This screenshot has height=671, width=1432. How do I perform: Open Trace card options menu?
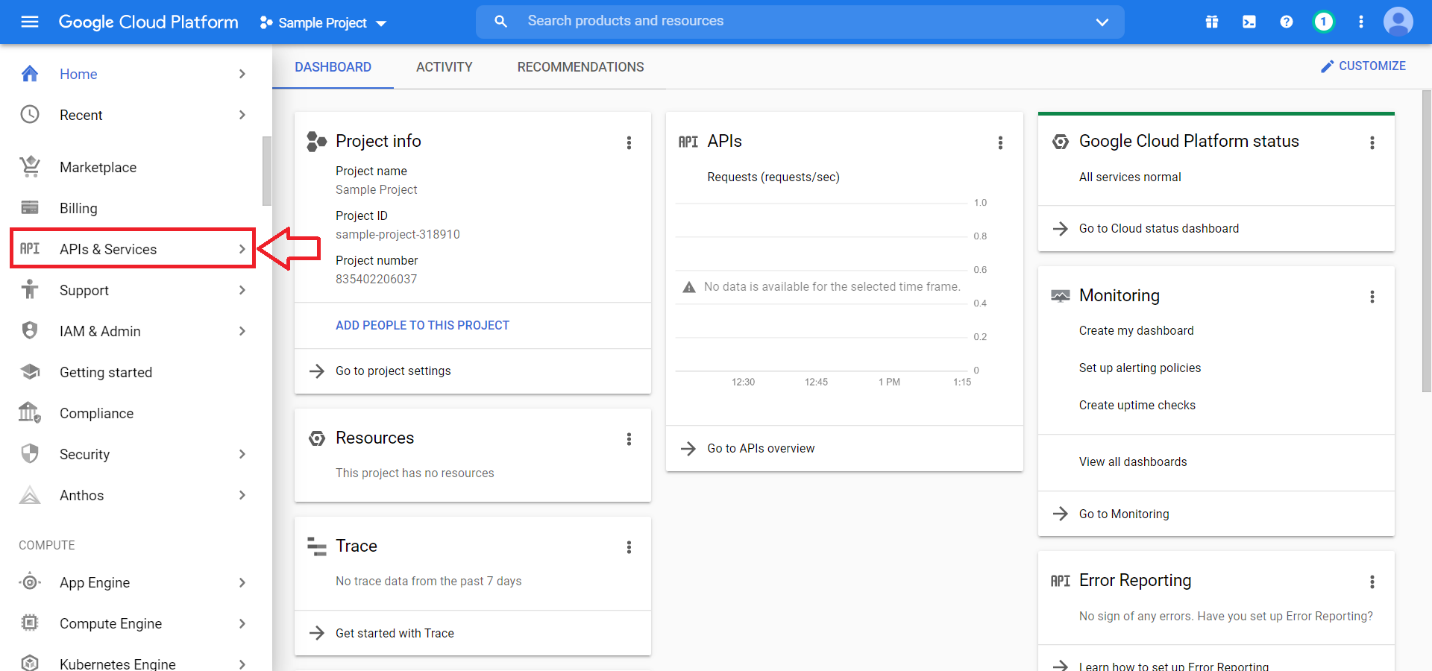pyautogui.click(x=629, y=547)
